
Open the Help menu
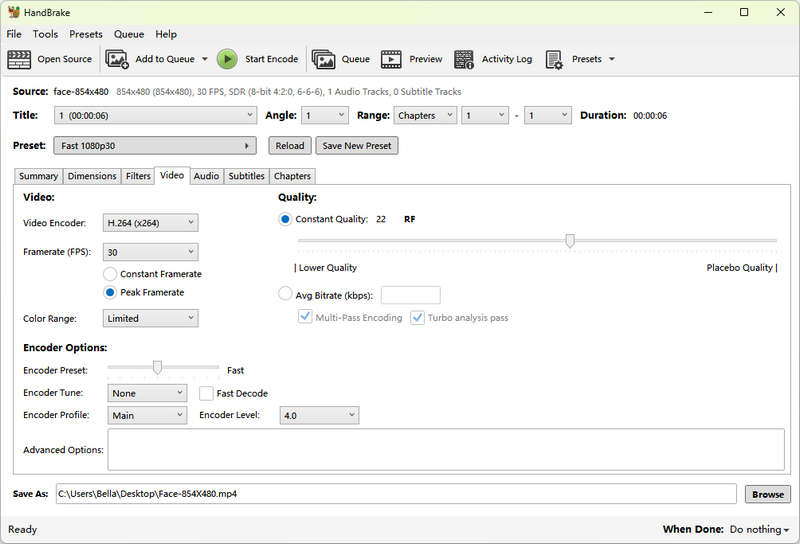166,34
